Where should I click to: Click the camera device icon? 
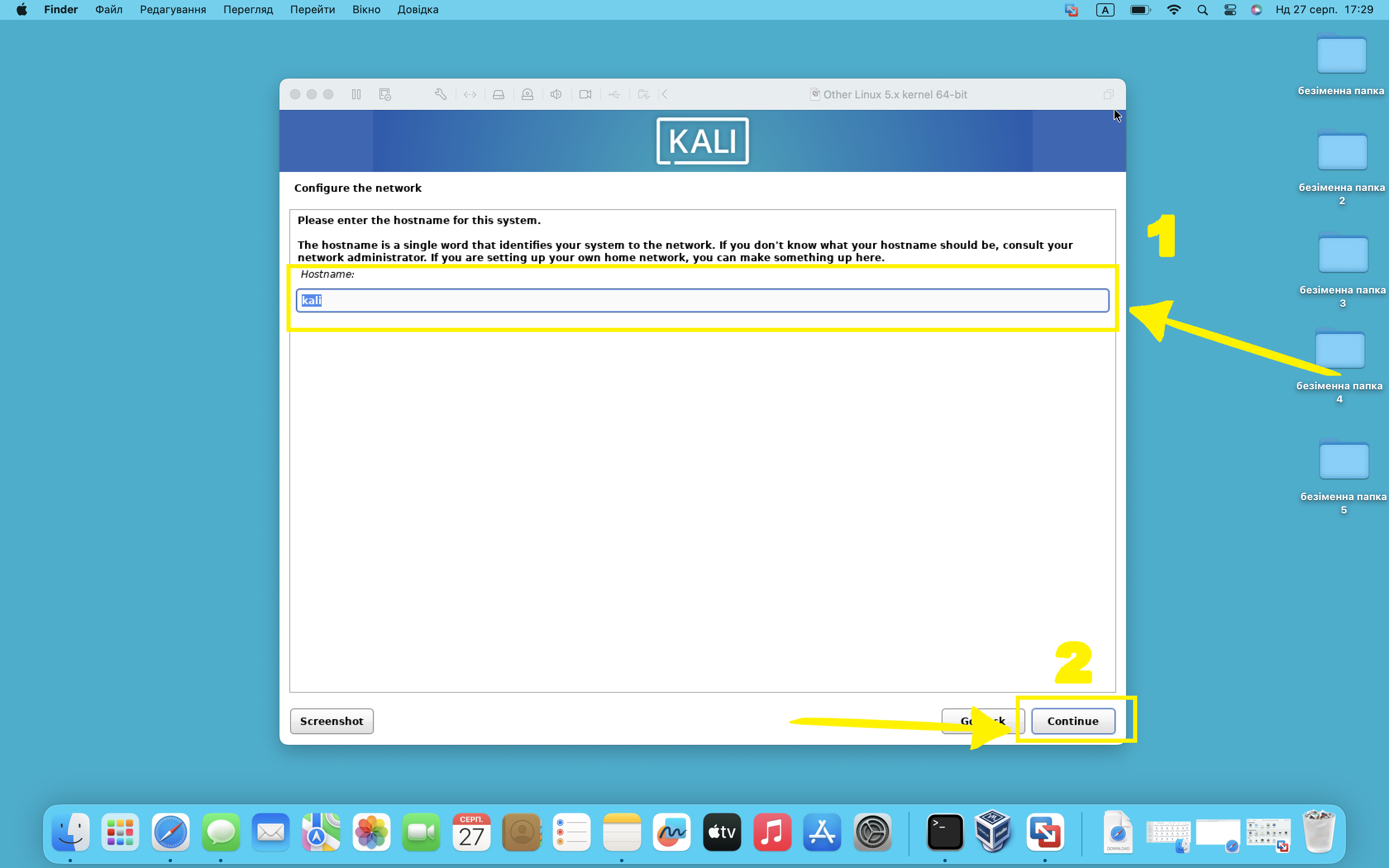click(x=585, y=94)
